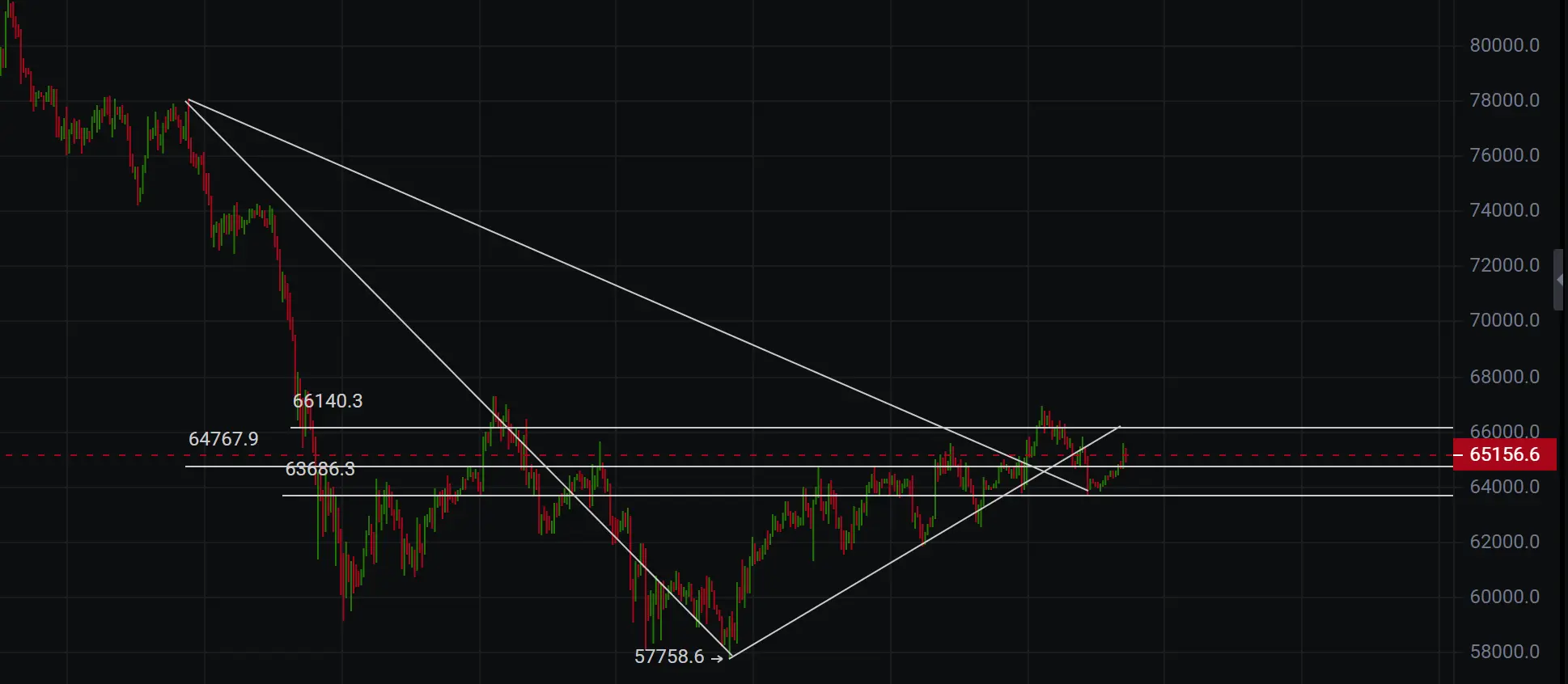Select the 66140.3 horizontal line label

click(328, 401)
